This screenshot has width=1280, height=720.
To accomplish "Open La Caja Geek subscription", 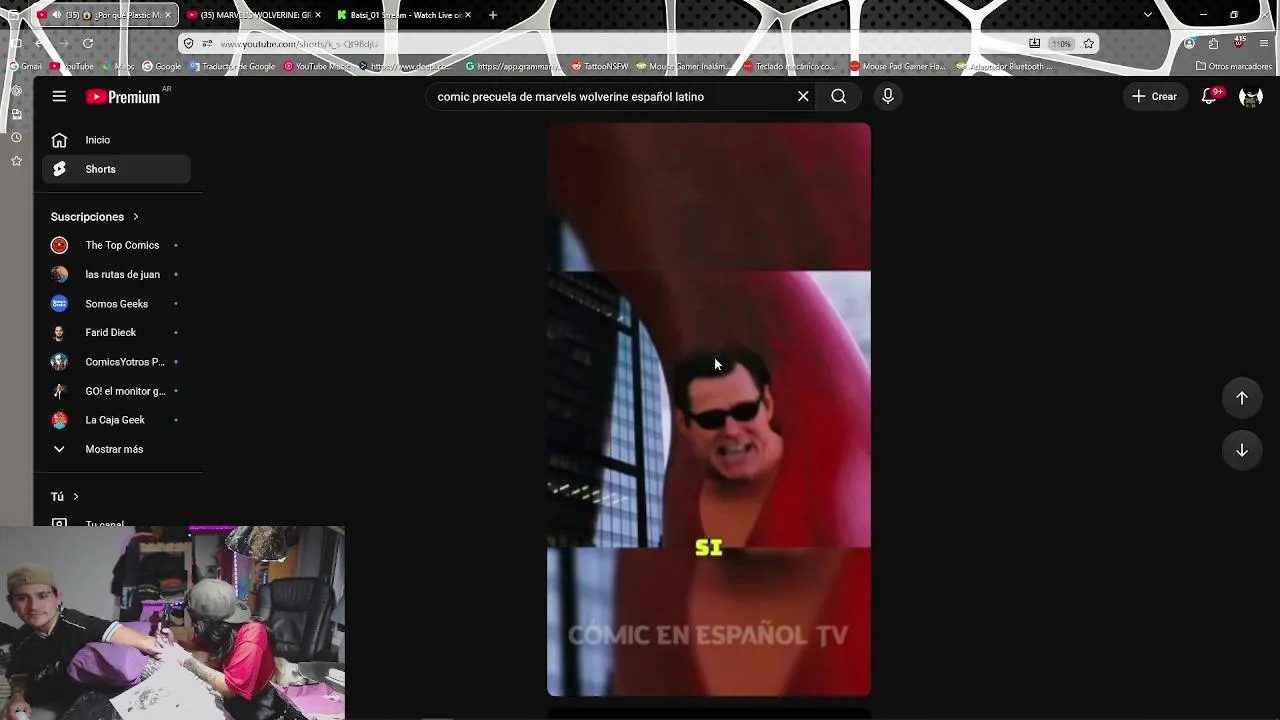I will coord(116,420).
